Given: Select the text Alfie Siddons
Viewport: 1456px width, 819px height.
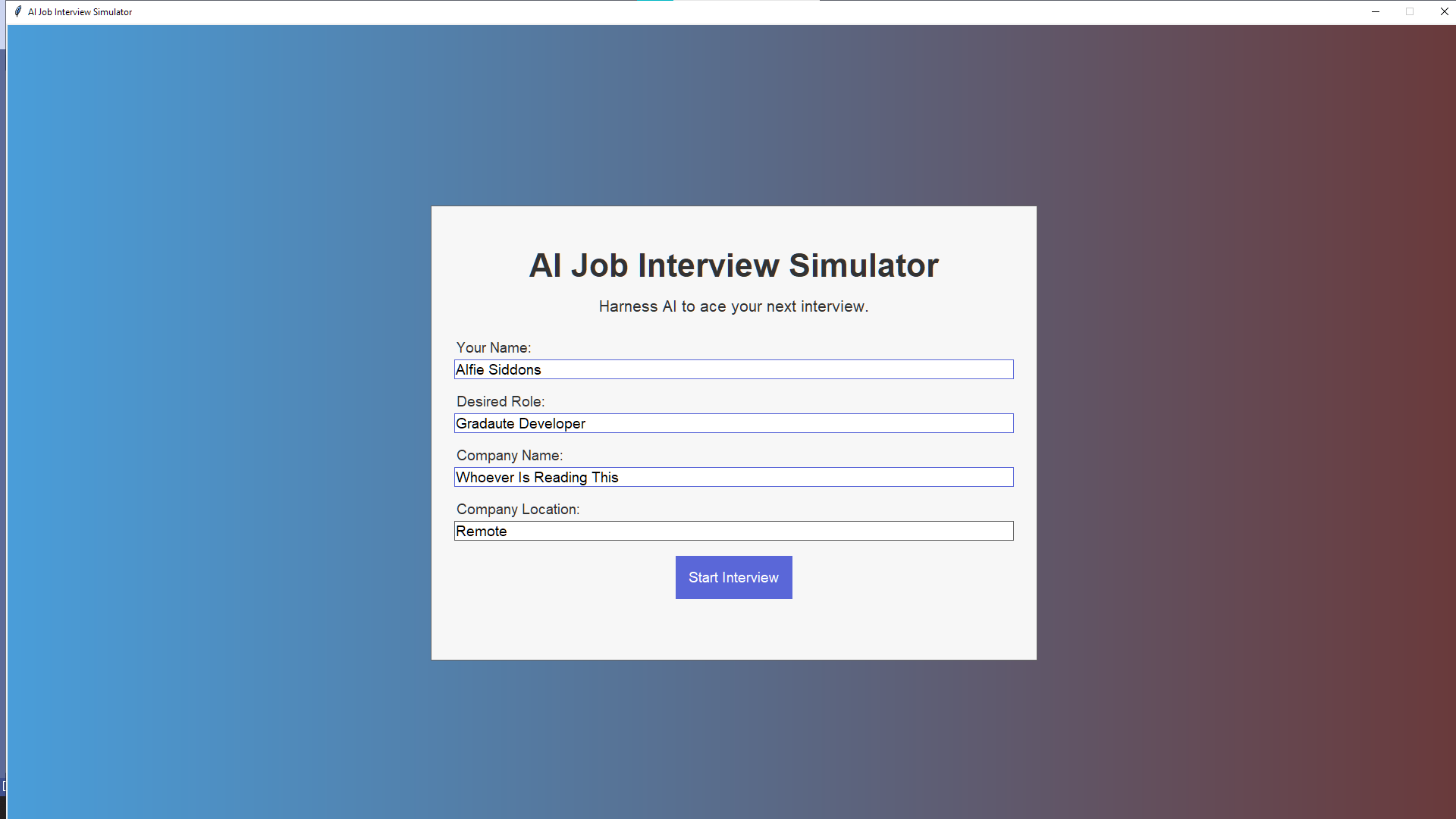Looking at the screenshot, I should 498,369.
